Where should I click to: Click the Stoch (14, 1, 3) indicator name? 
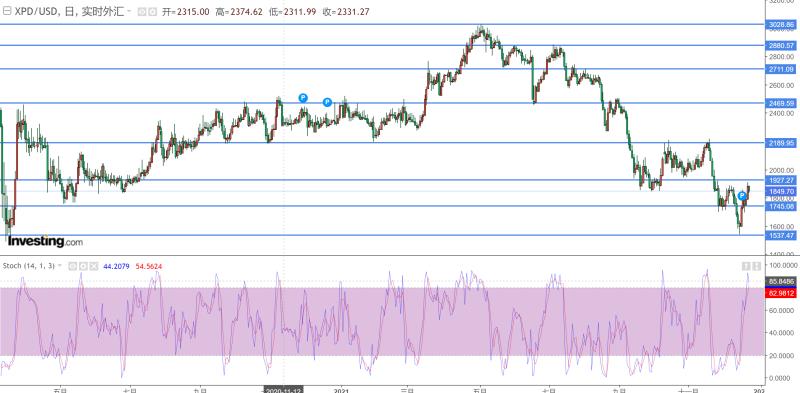pos(29,266)
